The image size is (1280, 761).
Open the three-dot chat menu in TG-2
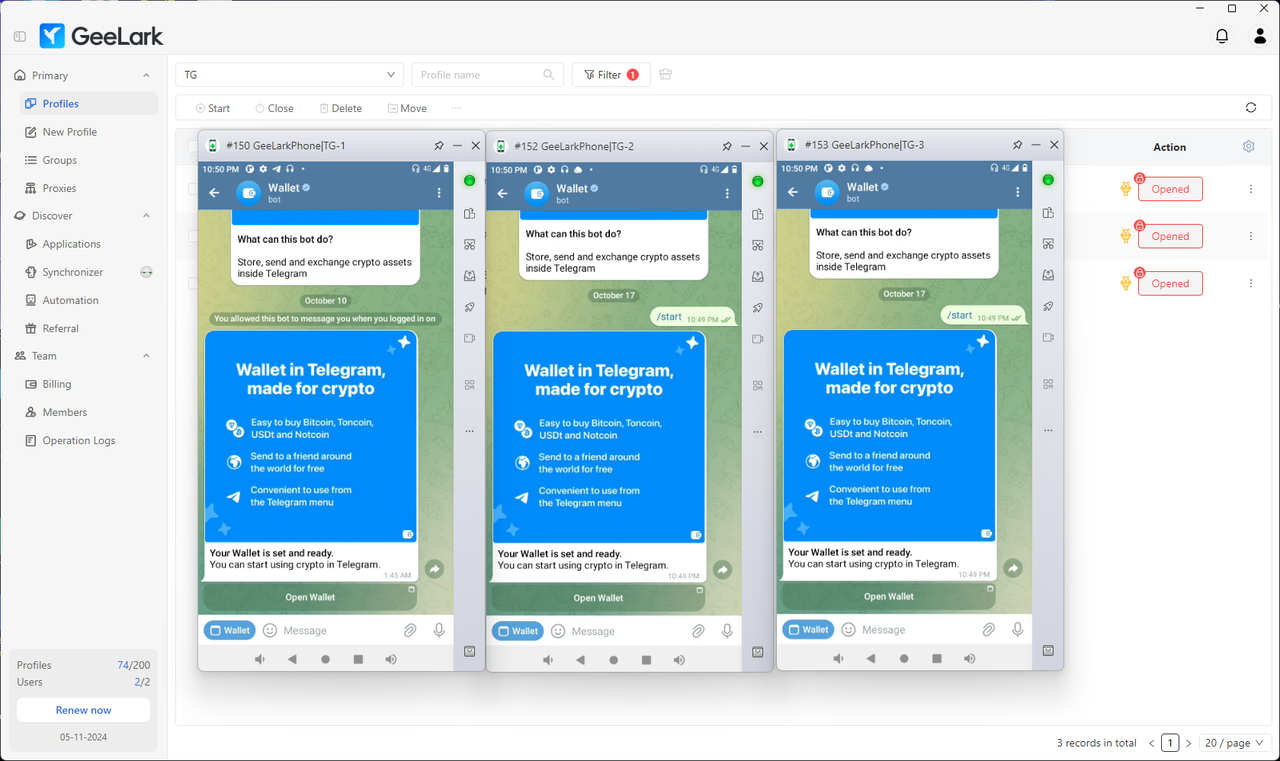point(727,193)
